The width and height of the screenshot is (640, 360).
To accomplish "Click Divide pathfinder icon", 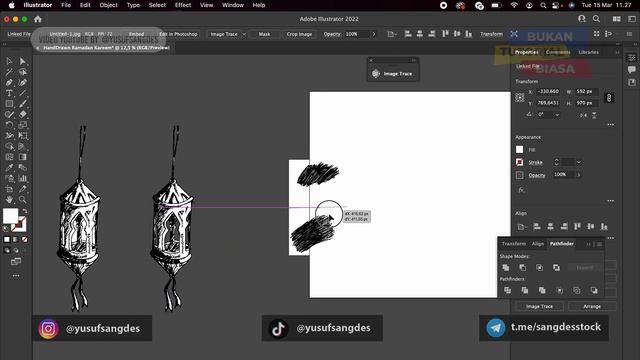I will pos(508,290).
